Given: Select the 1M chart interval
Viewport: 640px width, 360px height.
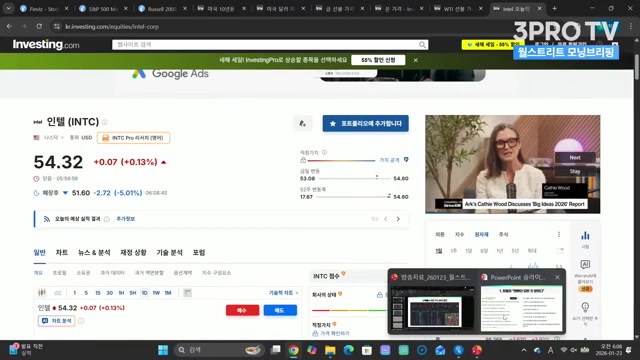Looking at the screenshot, I should click(x=168, y=293).
